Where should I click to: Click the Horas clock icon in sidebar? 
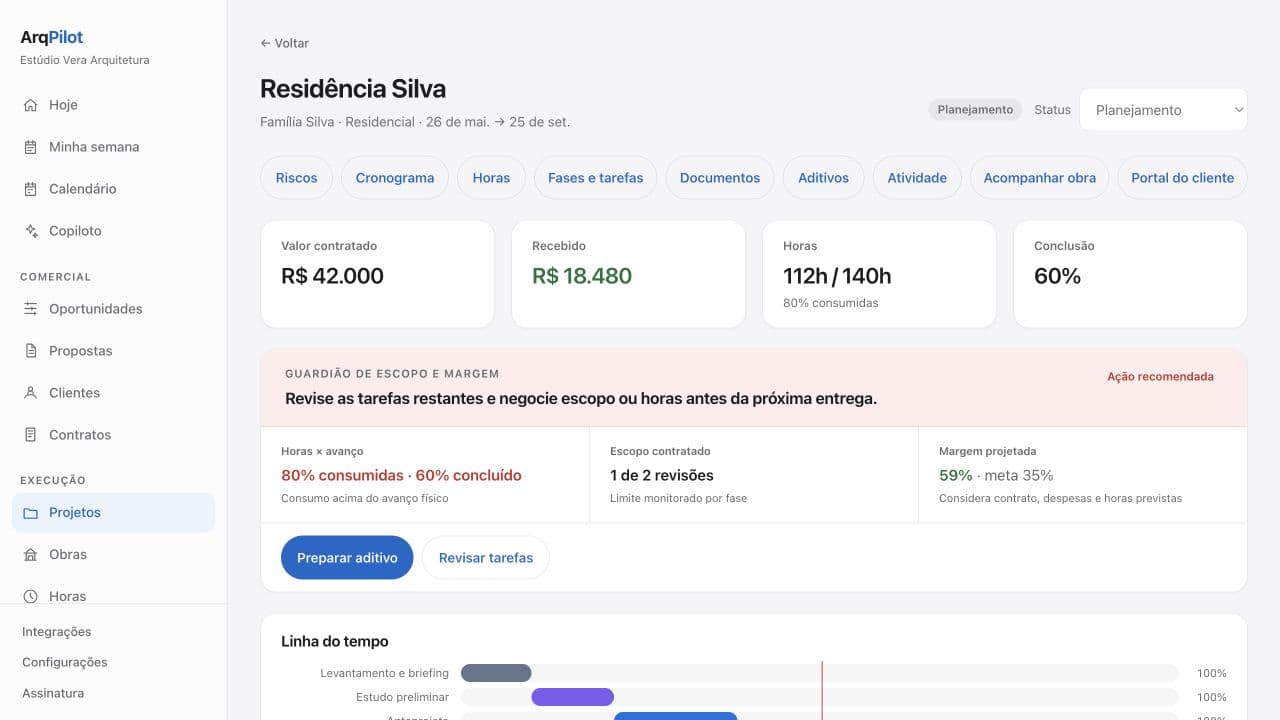coord(30,596)
